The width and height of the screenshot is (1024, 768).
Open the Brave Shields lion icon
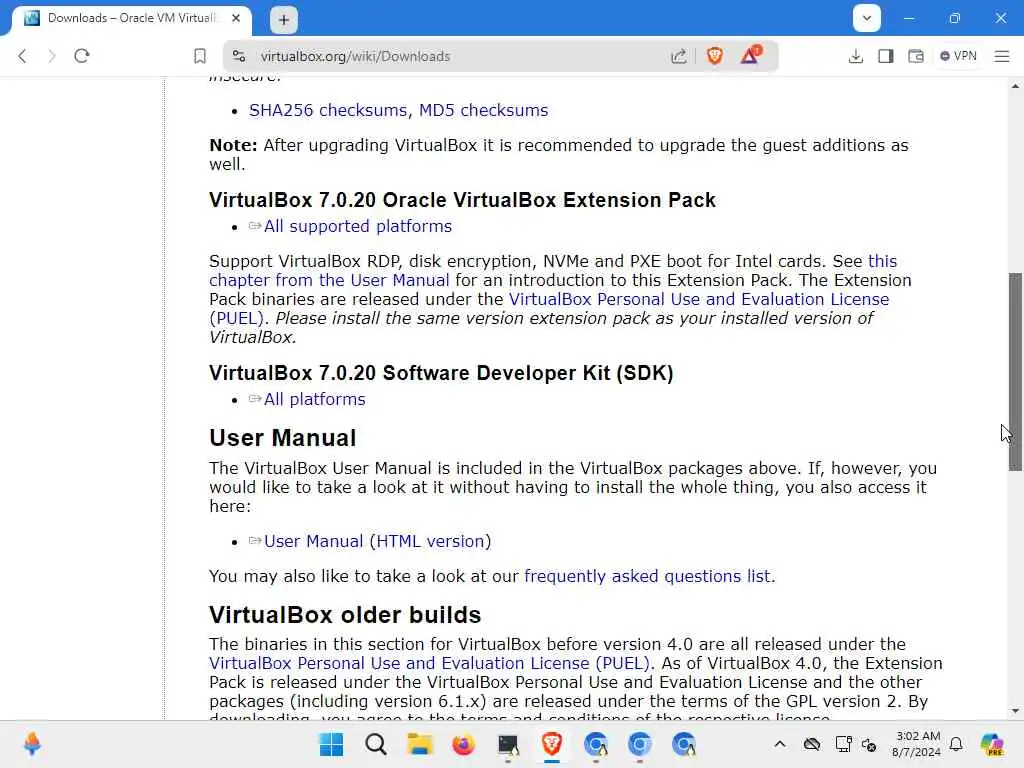click(714, 56)
